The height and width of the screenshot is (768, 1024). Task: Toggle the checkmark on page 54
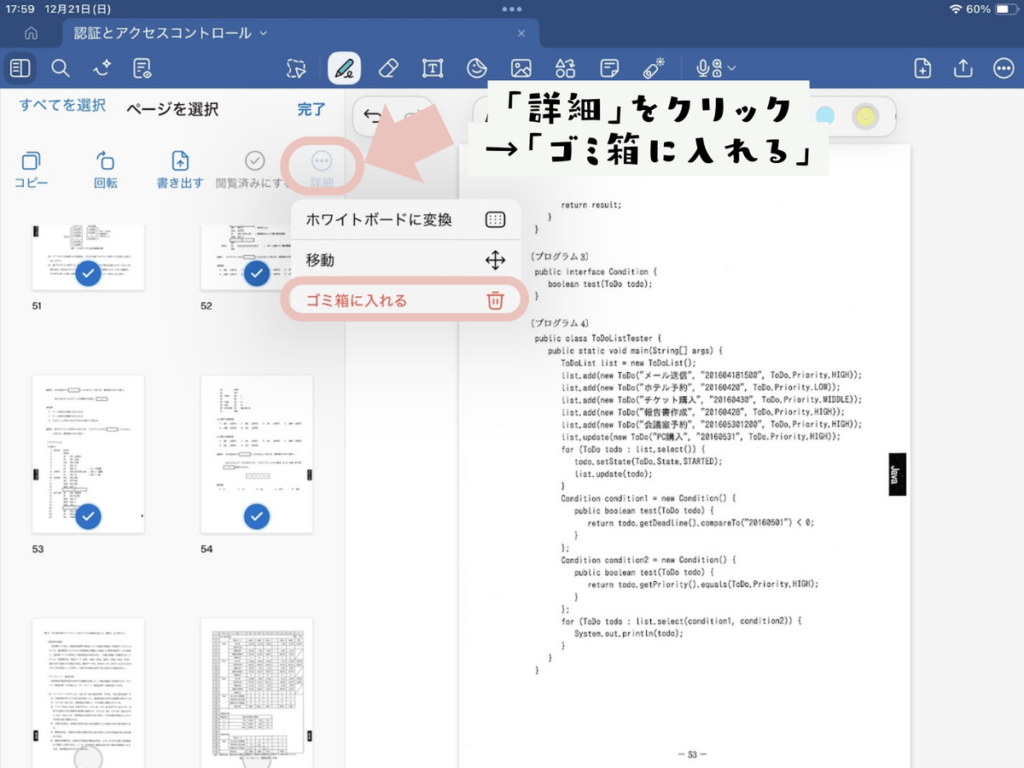click(x=257, y=516)
